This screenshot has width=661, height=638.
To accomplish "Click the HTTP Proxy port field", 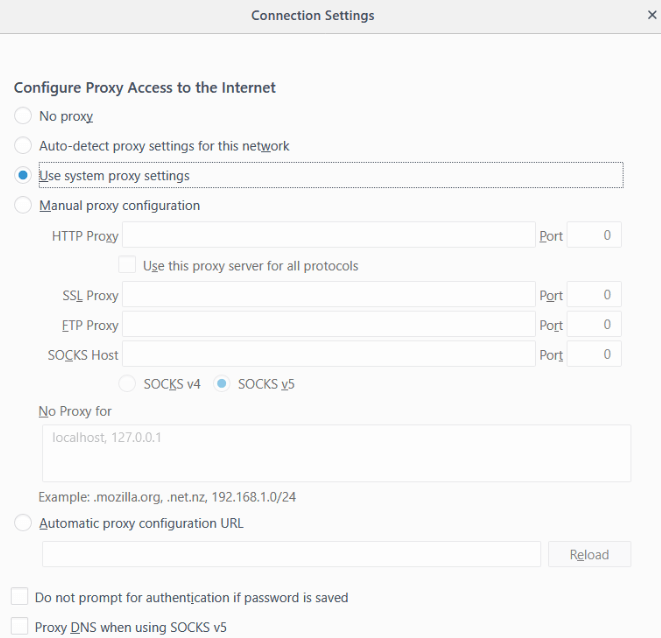I will pos(594,236).
